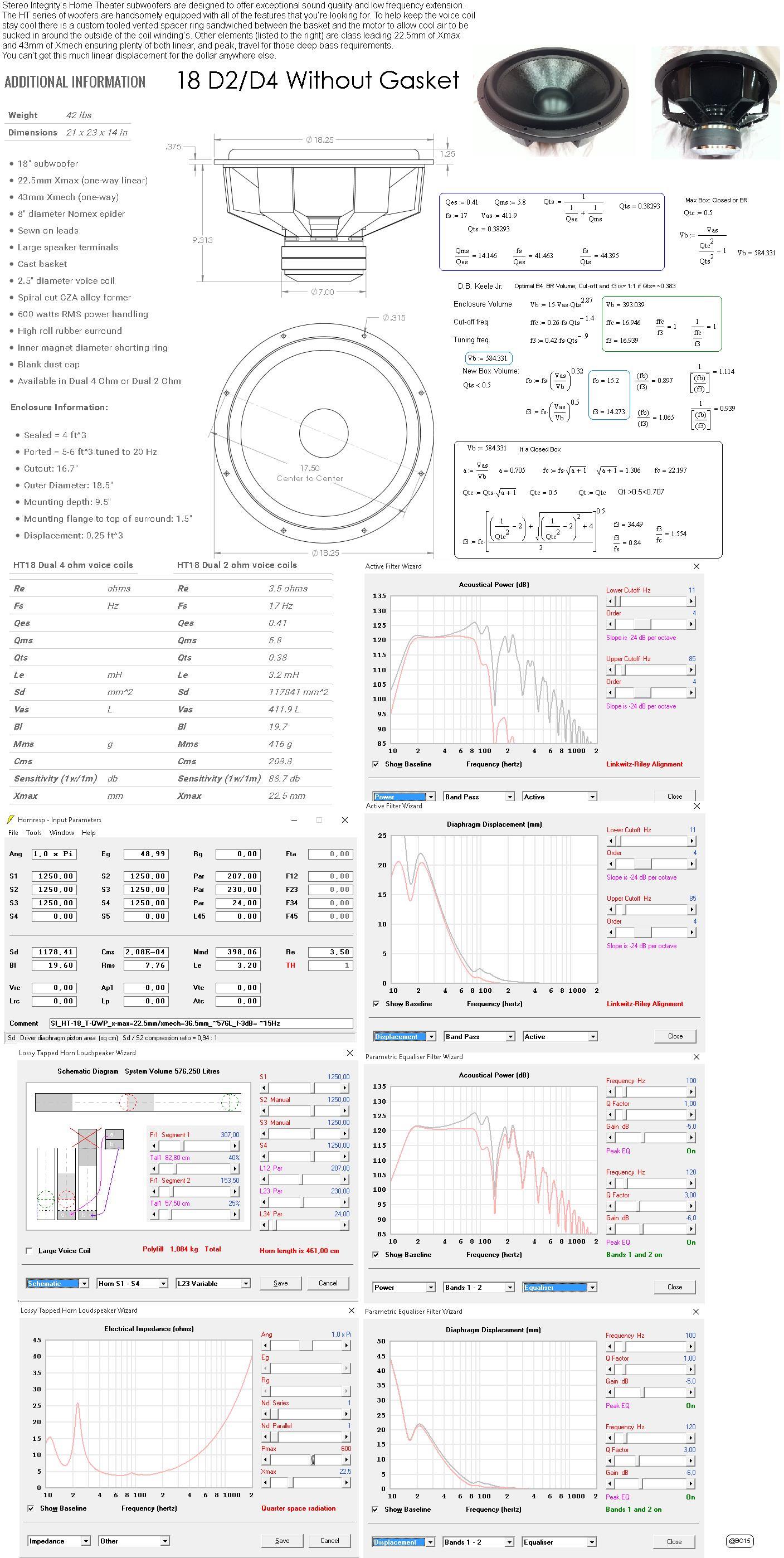Screen dimensions: 784x1558
Task: Toggle Show Baseline in Acoustical Power Active Filter Wizard
Action: click(x=376, y=764)
